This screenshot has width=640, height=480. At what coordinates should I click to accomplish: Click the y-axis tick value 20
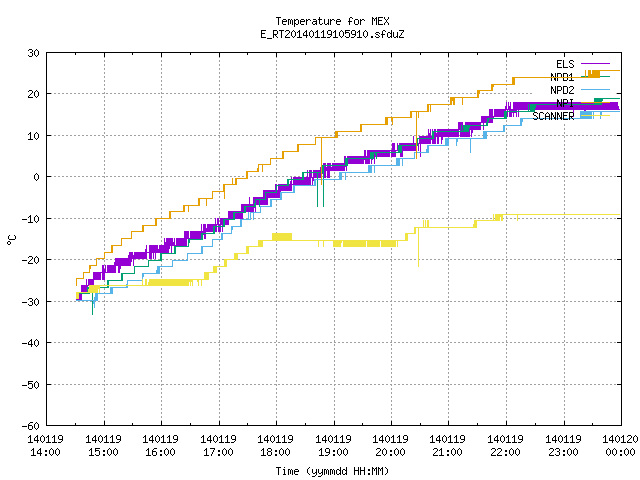point(33,94)
